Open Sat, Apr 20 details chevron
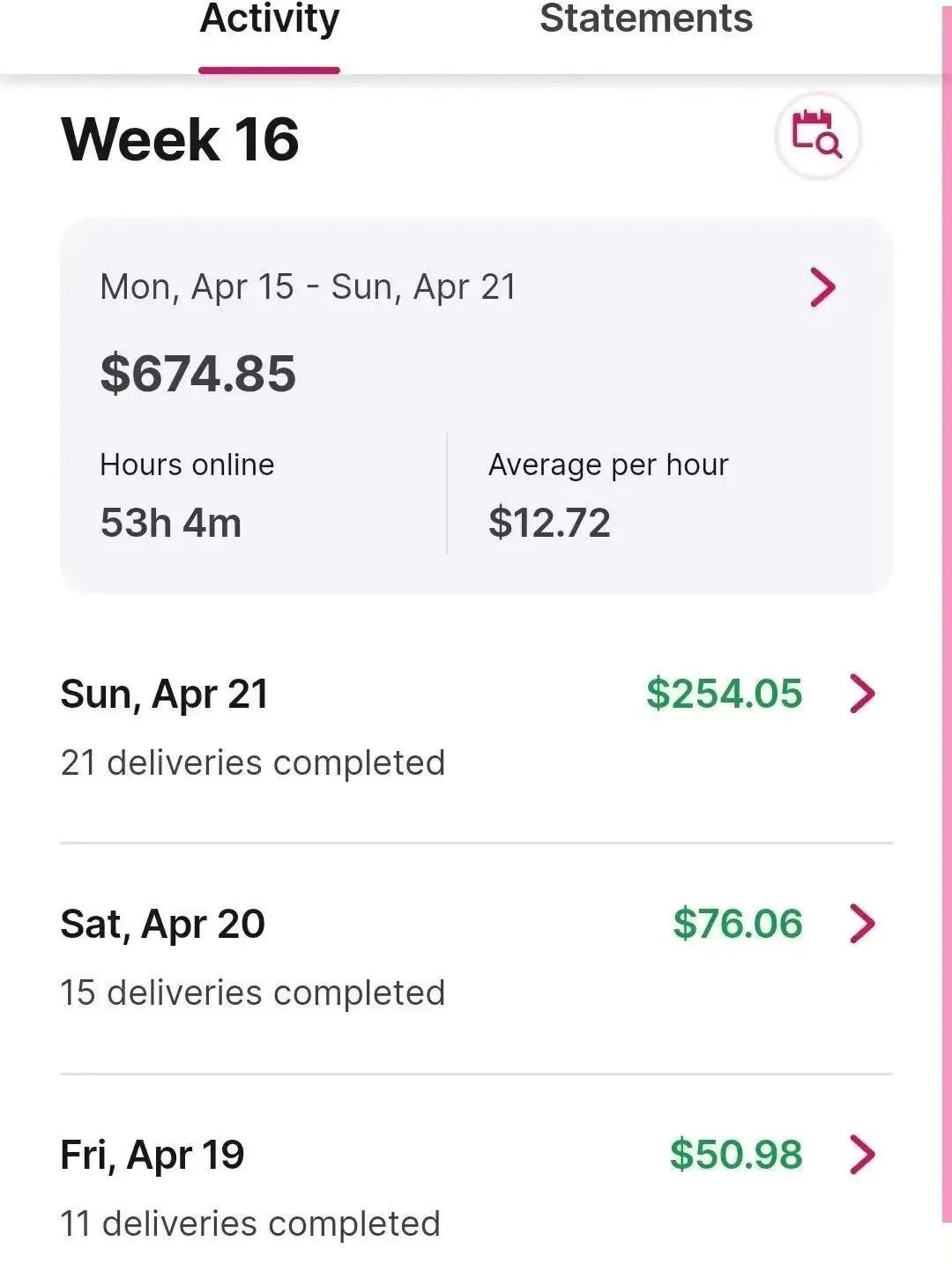 tap(863, 924)
